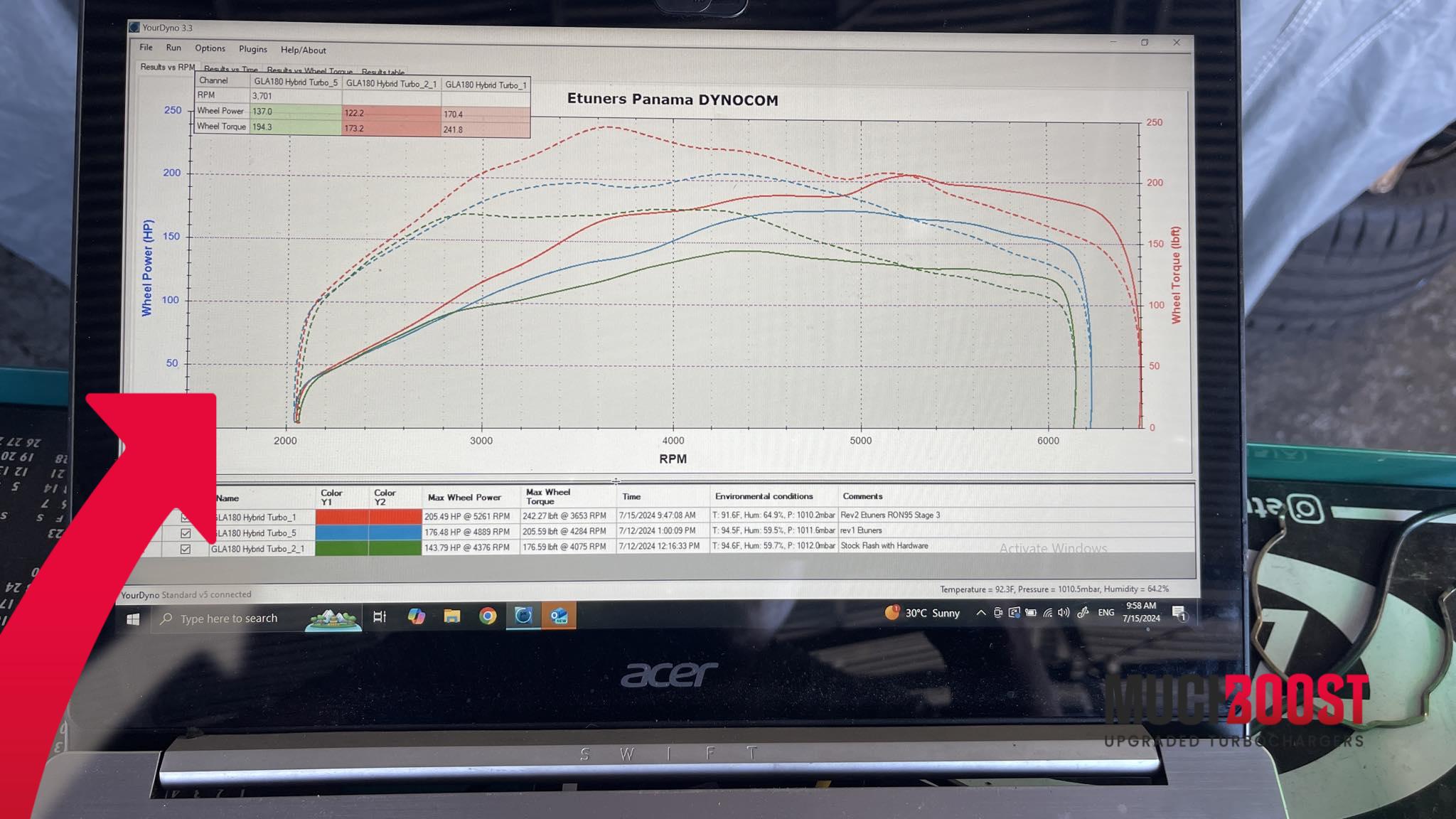Check the battery status tray icon
This screenshot has width=1456, height=819.
1031,612
